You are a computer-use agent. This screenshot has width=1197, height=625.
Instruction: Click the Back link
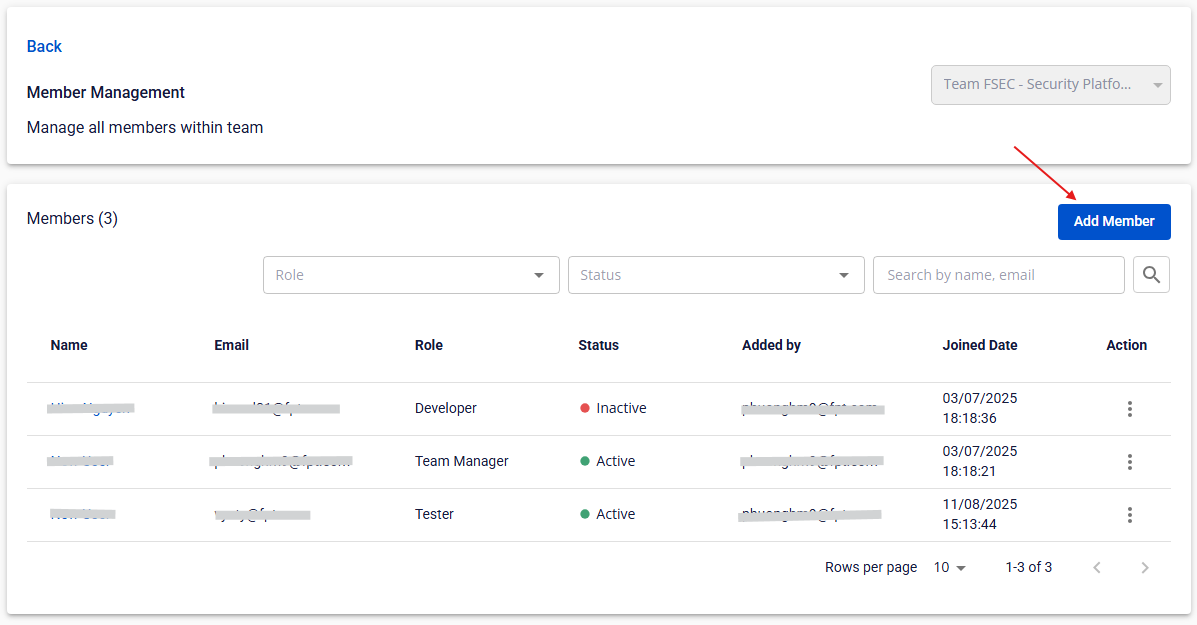coord(44,47)
